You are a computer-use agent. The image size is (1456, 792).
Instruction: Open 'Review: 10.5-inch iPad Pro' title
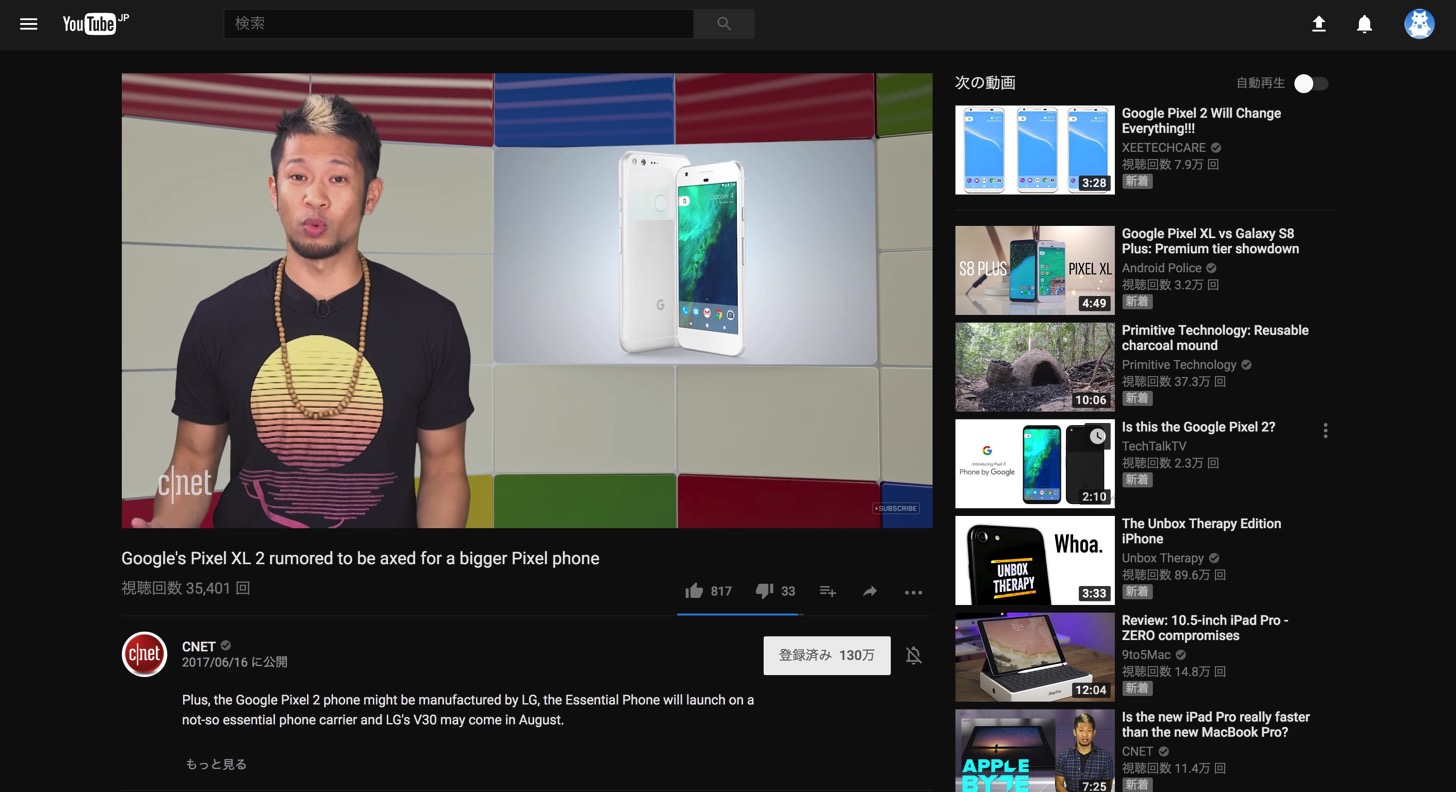click(x=1205, y=628)
